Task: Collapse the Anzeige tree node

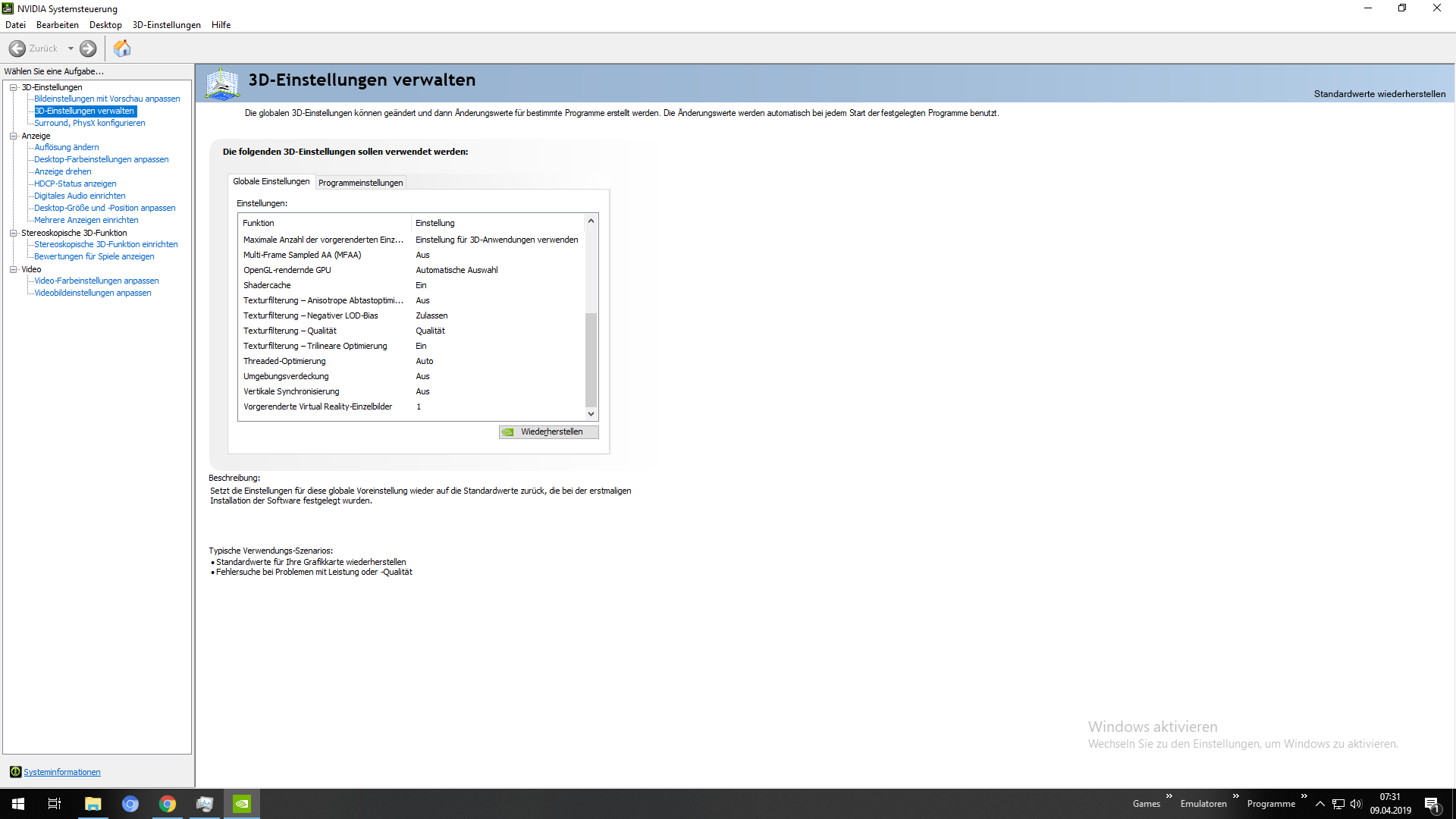Action: pyautogui.click(x=13, y=136)
